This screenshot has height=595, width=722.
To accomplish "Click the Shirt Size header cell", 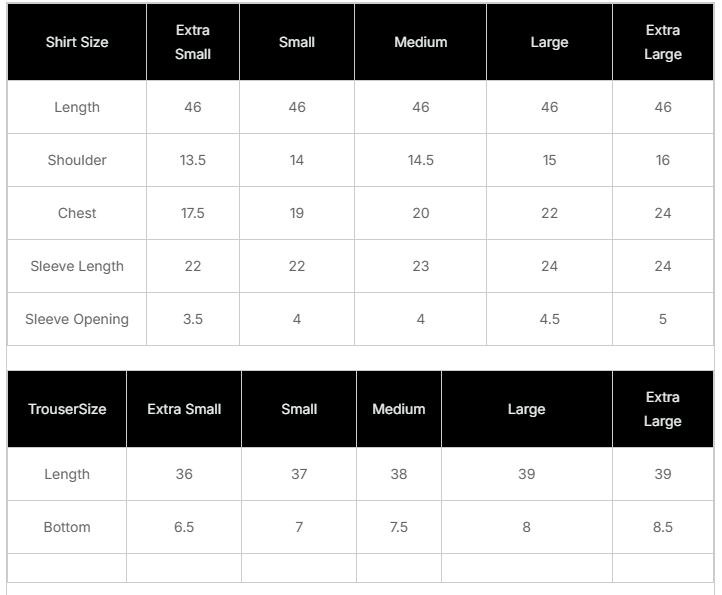I will coord(77,42).
